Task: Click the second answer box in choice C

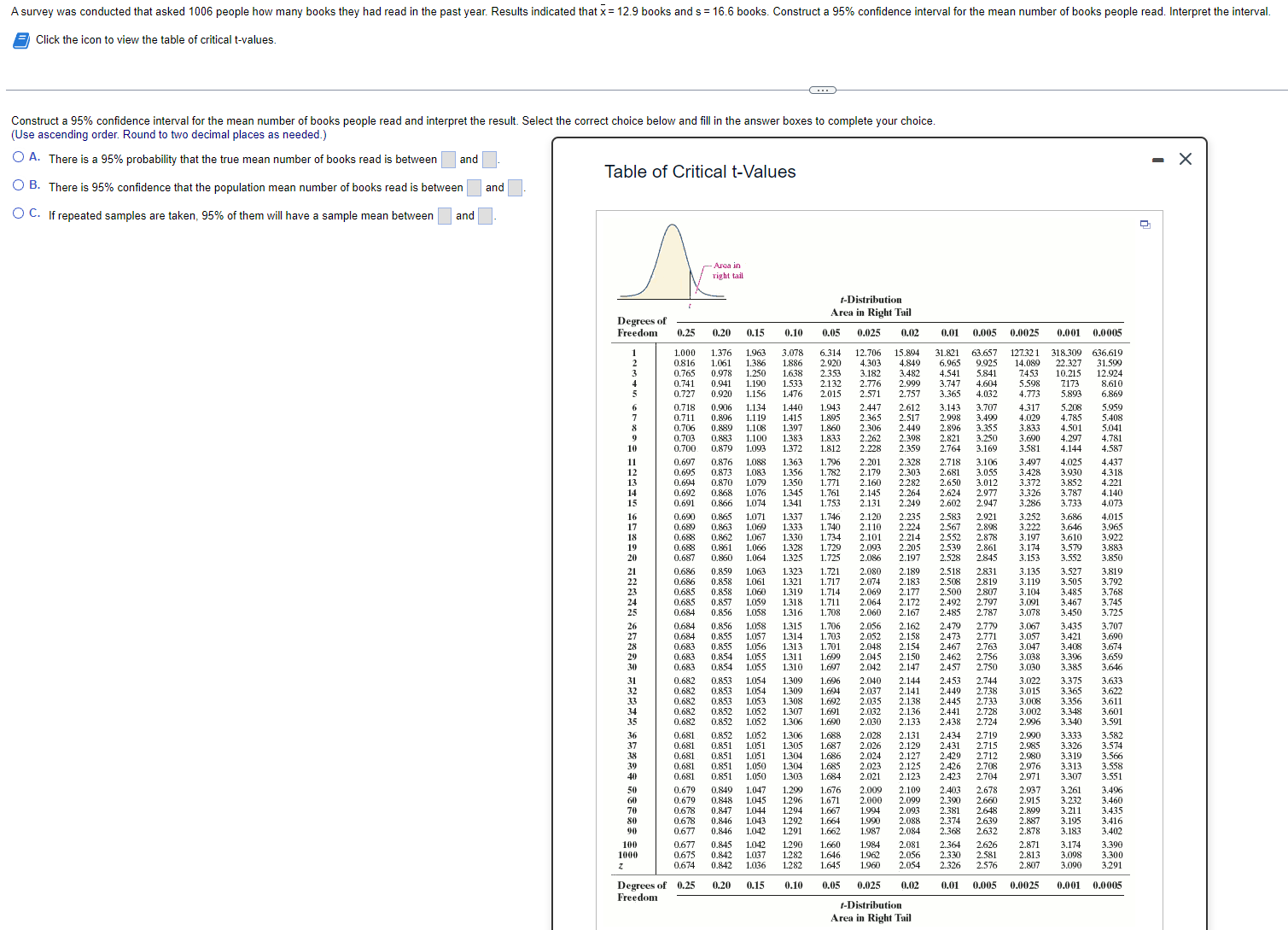Action: pos(485,215)
